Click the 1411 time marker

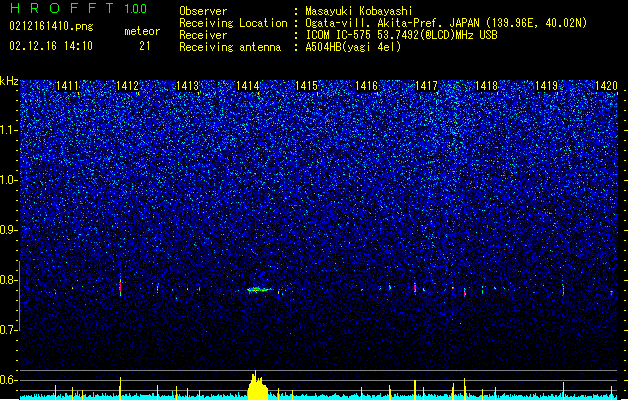click(67, 86)
